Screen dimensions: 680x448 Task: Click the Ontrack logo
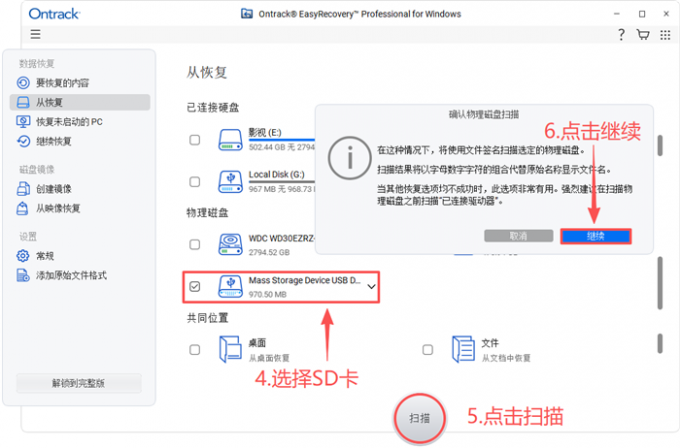pos(54,14)
